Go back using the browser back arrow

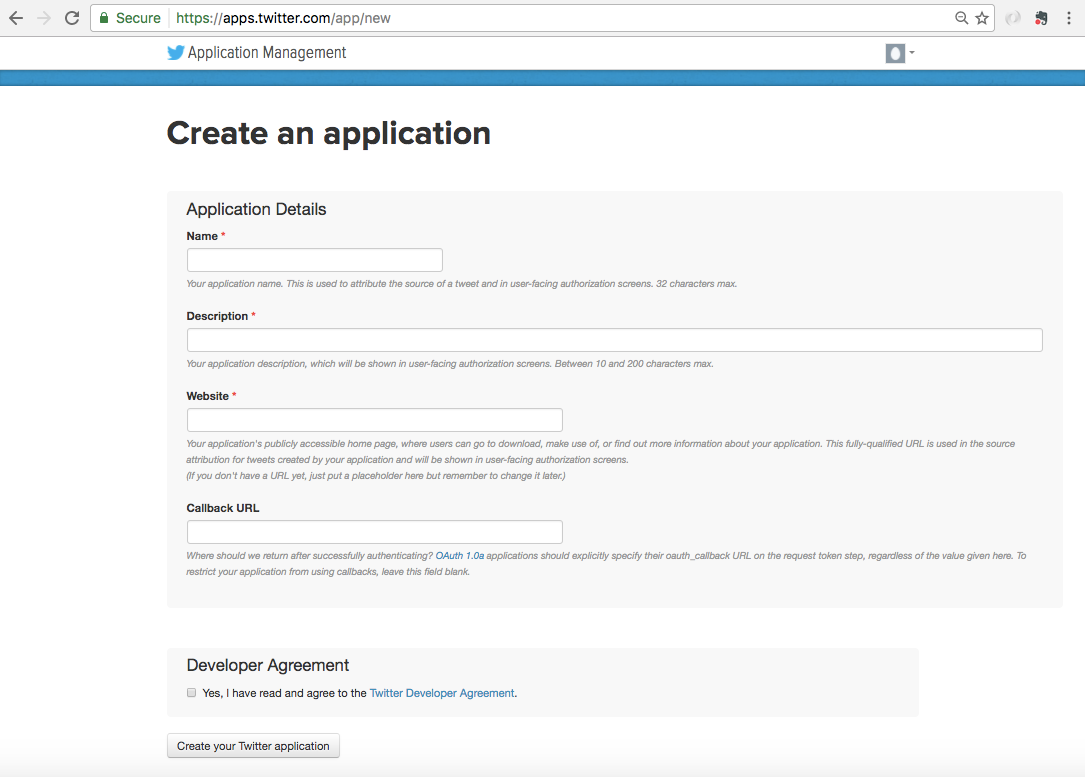pos(16,18)
